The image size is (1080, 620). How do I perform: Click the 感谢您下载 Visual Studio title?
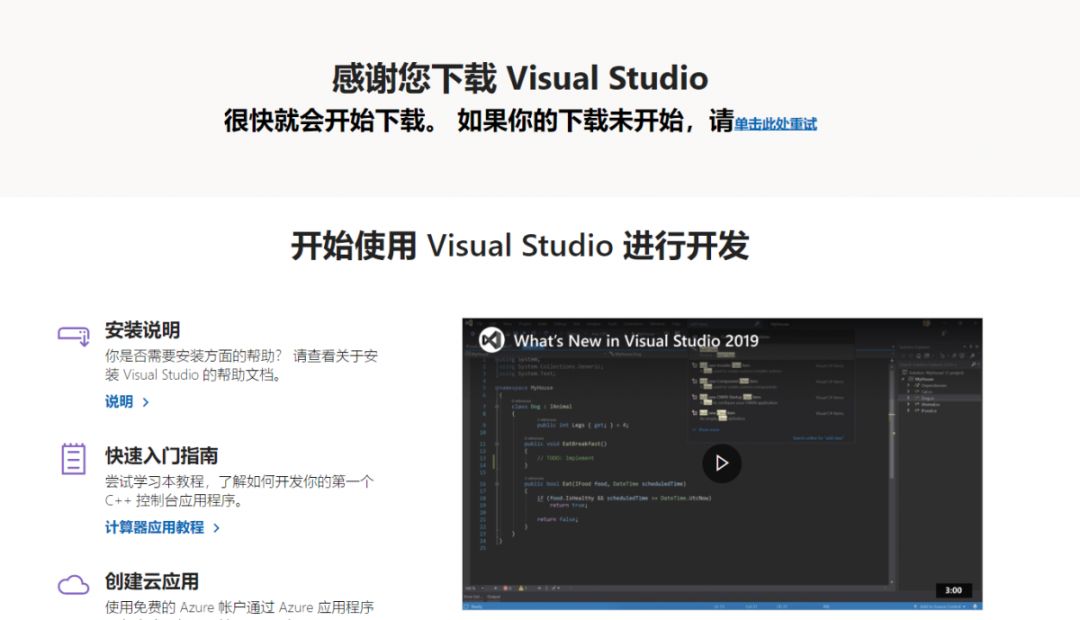click(x=520, y=78)
